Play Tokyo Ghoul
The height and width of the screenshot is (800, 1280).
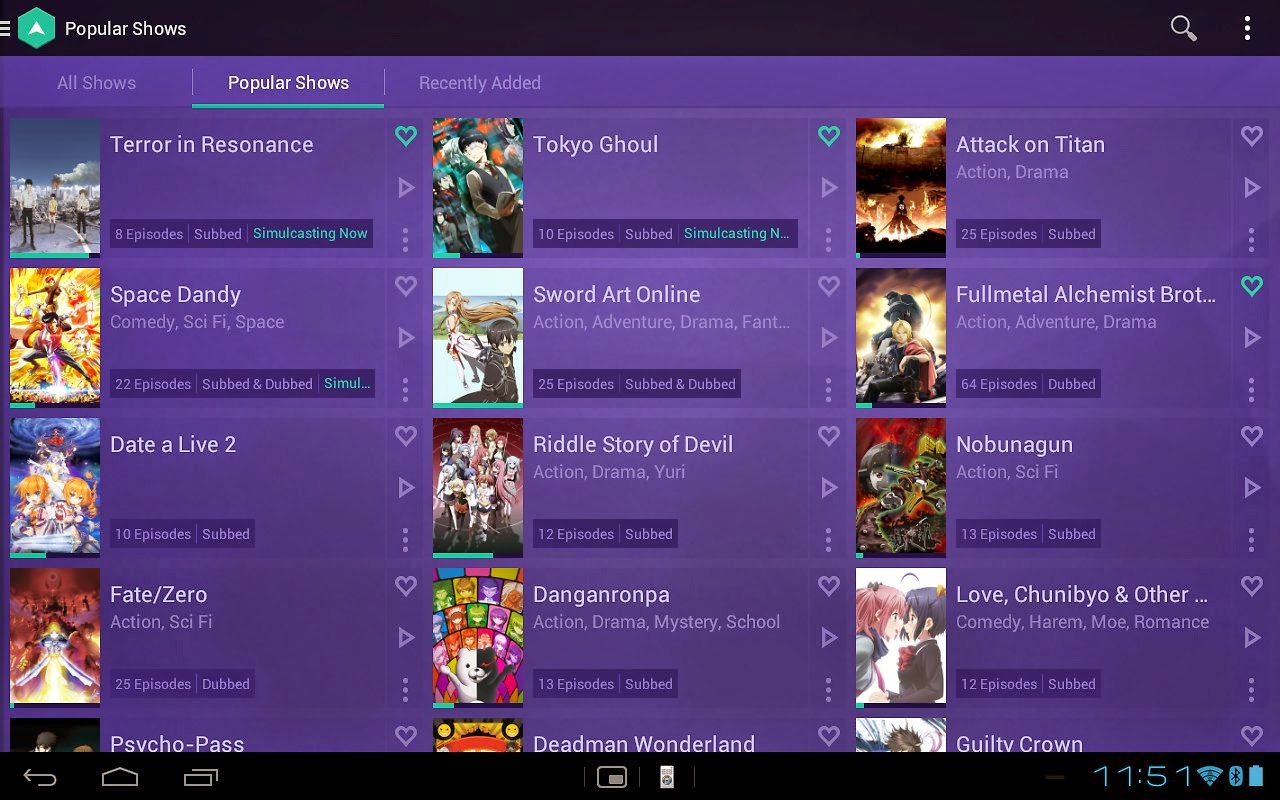(829, 187)
